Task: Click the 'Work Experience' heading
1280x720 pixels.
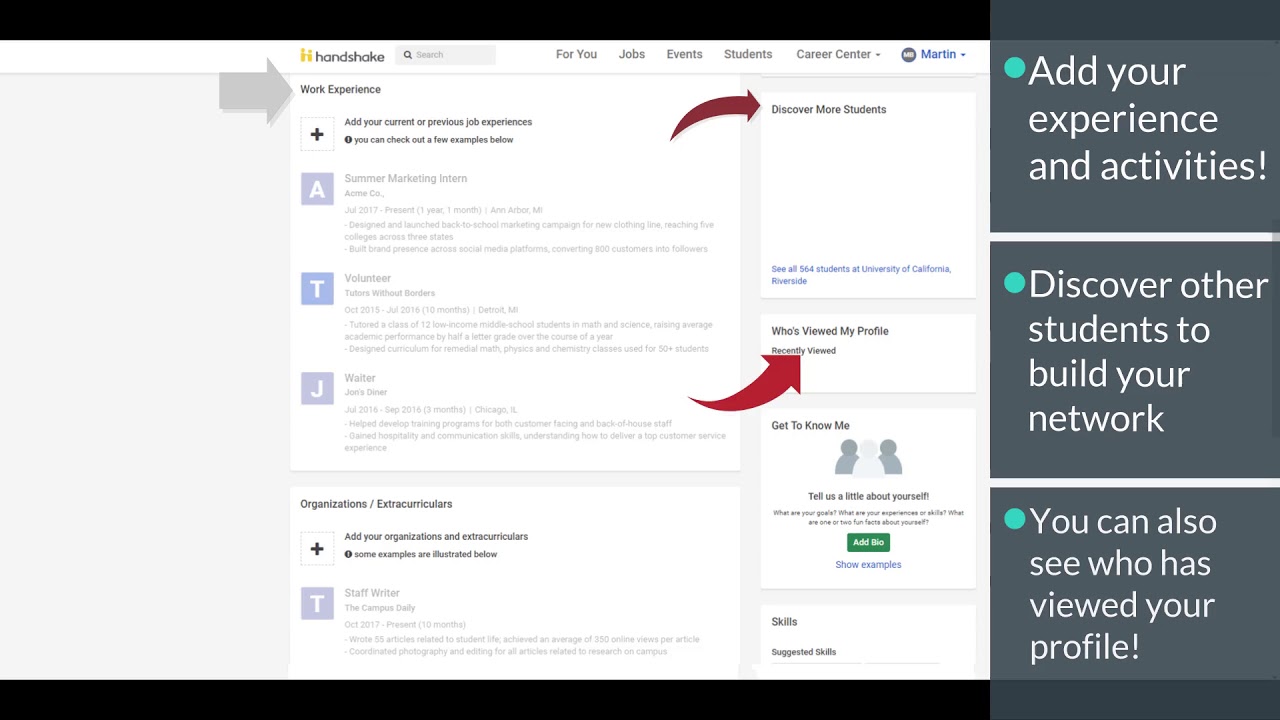Action: click(x=340, y=90)
